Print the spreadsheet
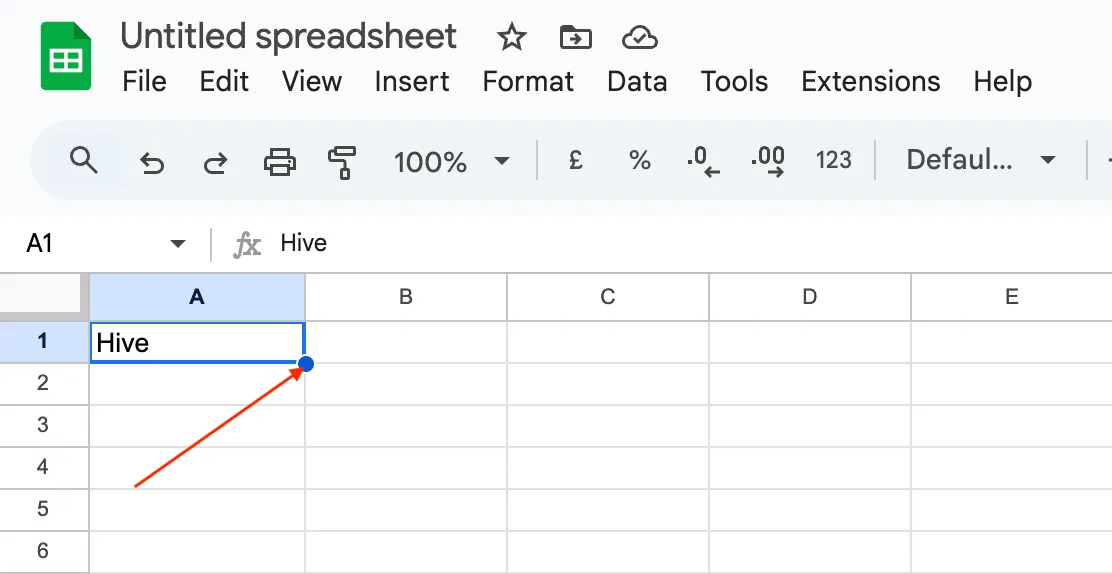1112x574 pixels. click(x=279, y=162)
